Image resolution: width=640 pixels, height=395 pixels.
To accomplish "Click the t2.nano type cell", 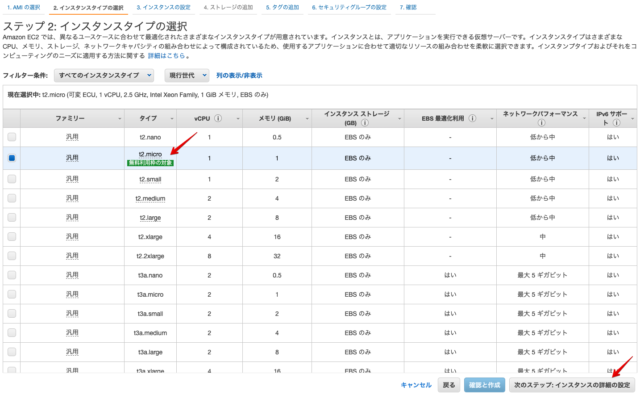I will 150,137.
